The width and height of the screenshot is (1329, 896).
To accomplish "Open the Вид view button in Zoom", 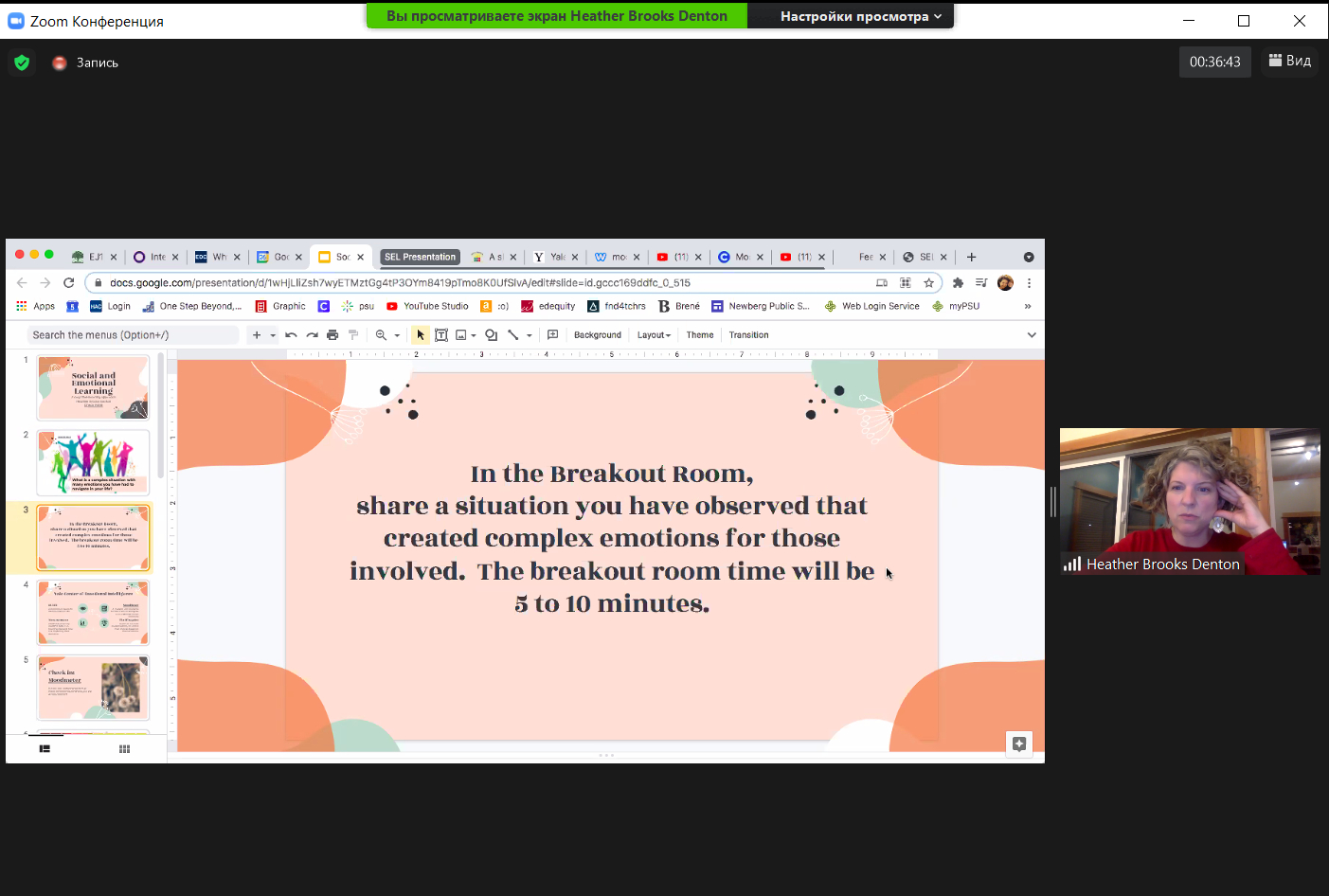I will click(1289, 62).
